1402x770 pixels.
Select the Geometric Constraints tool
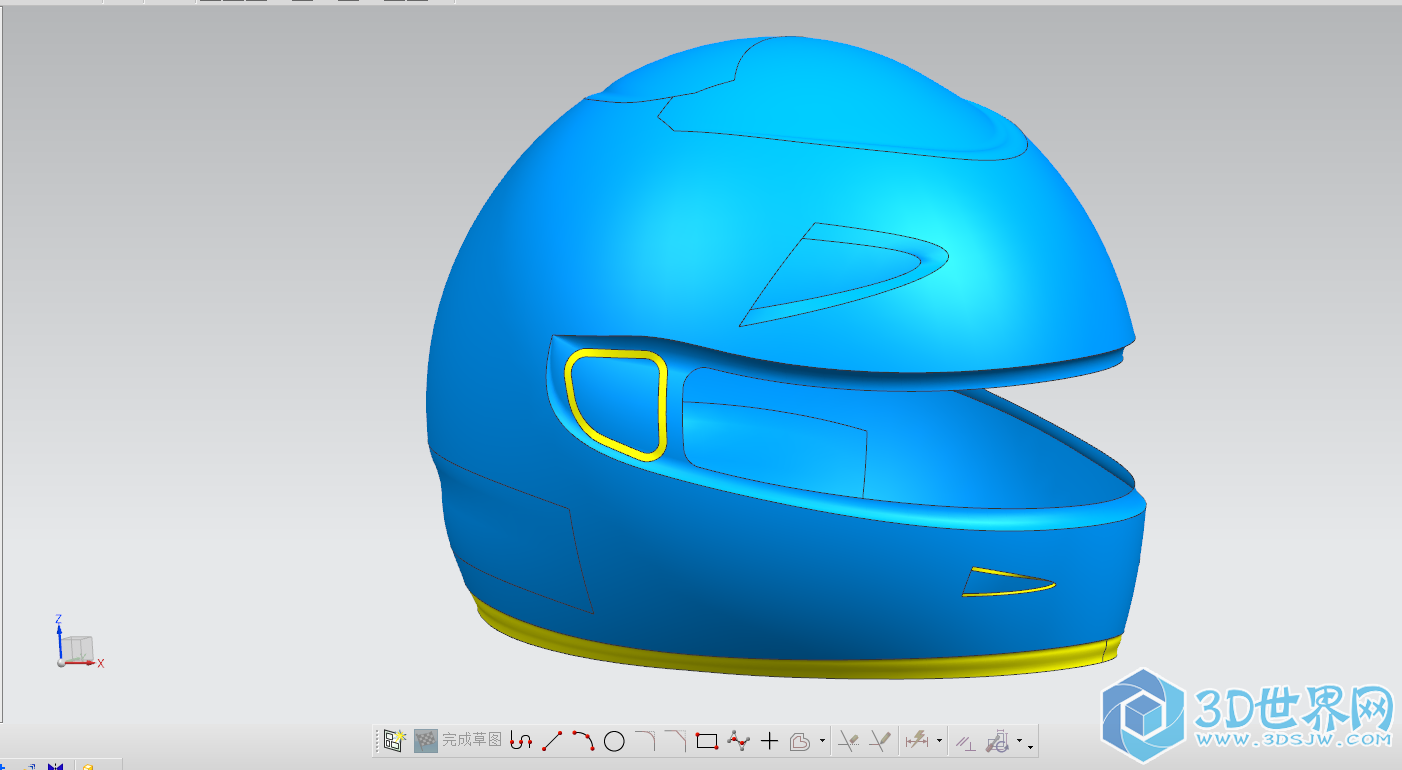(965, 742)
